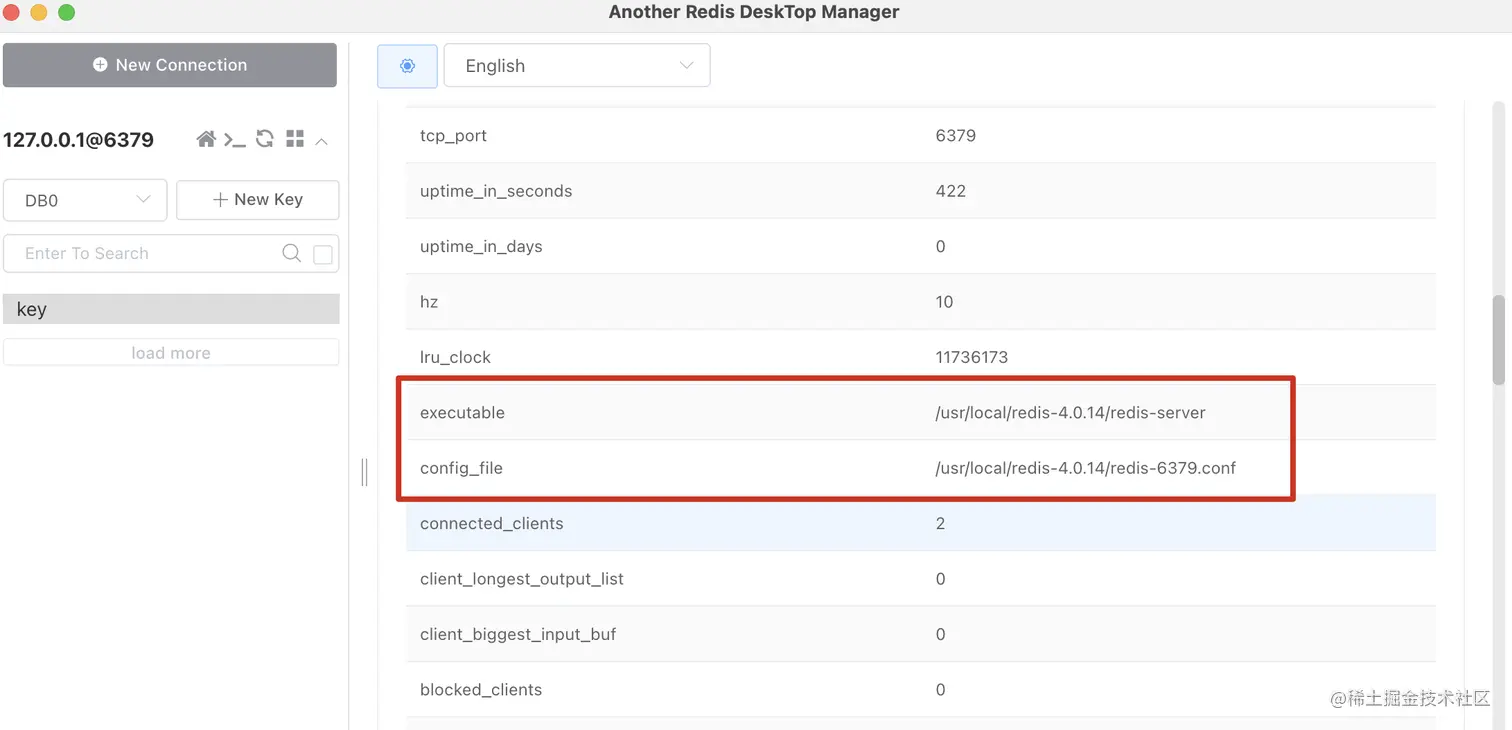The width and height of the screenshot is (1512, 730).
Task: Click the settings gear button
Action: point(407,66)
